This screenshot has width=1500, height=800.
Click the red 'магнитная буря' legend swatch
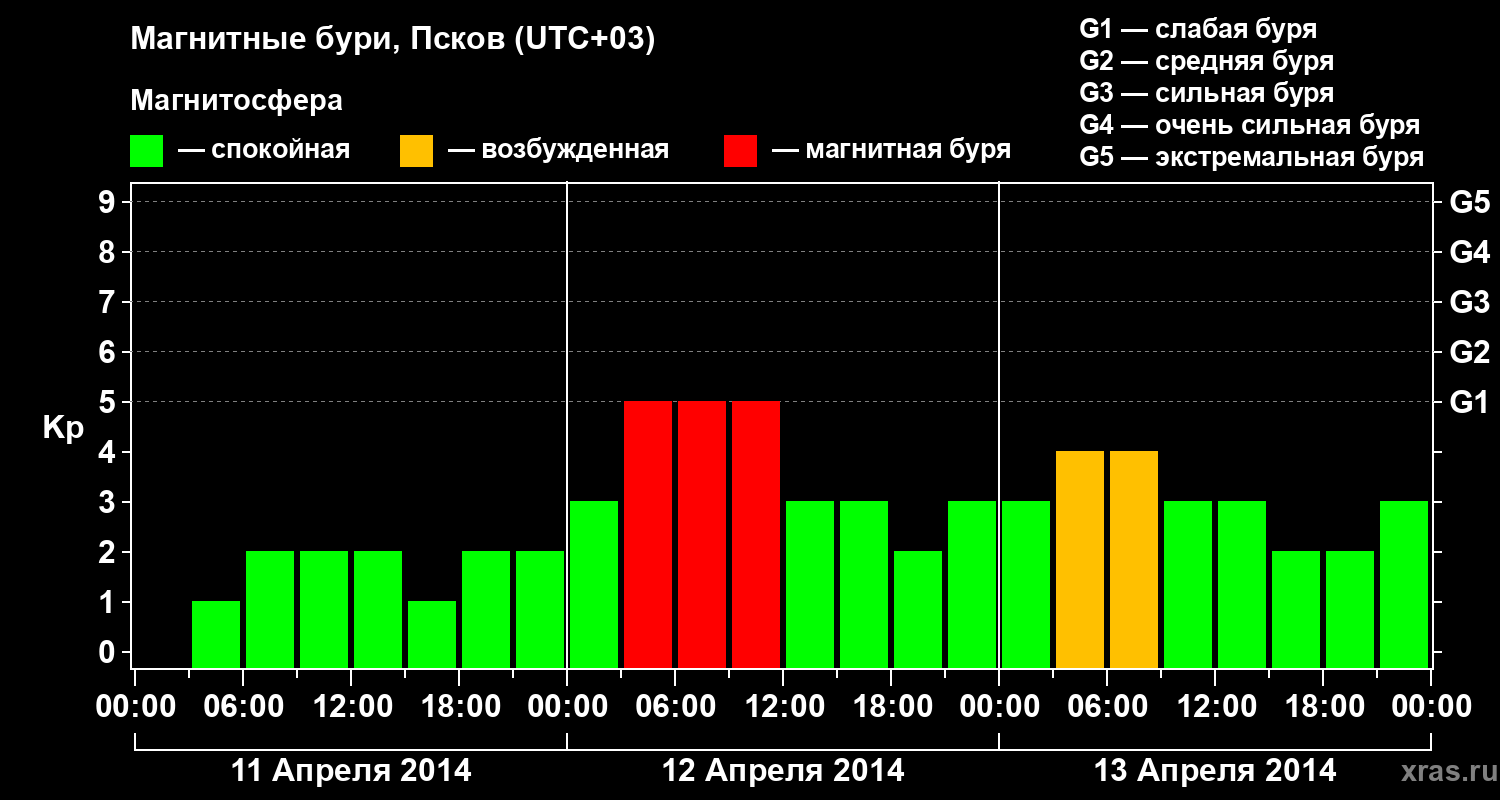click(x=740, y=151)
